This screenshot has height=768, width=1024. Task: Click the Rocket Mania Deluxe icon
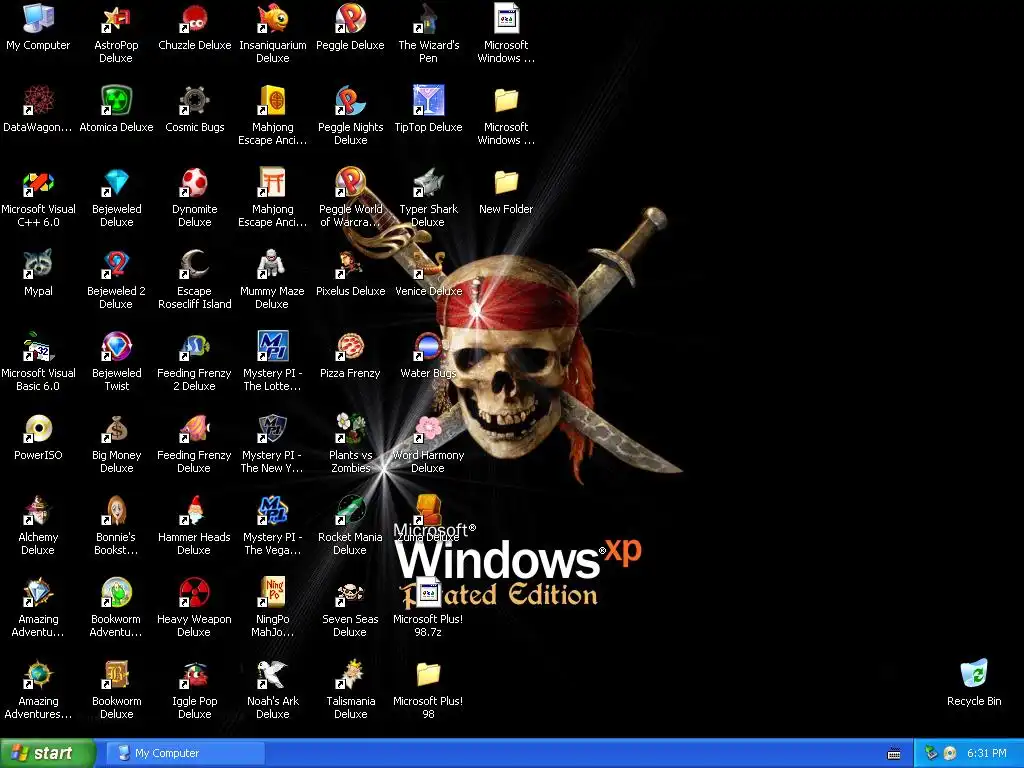pos(351,511)
